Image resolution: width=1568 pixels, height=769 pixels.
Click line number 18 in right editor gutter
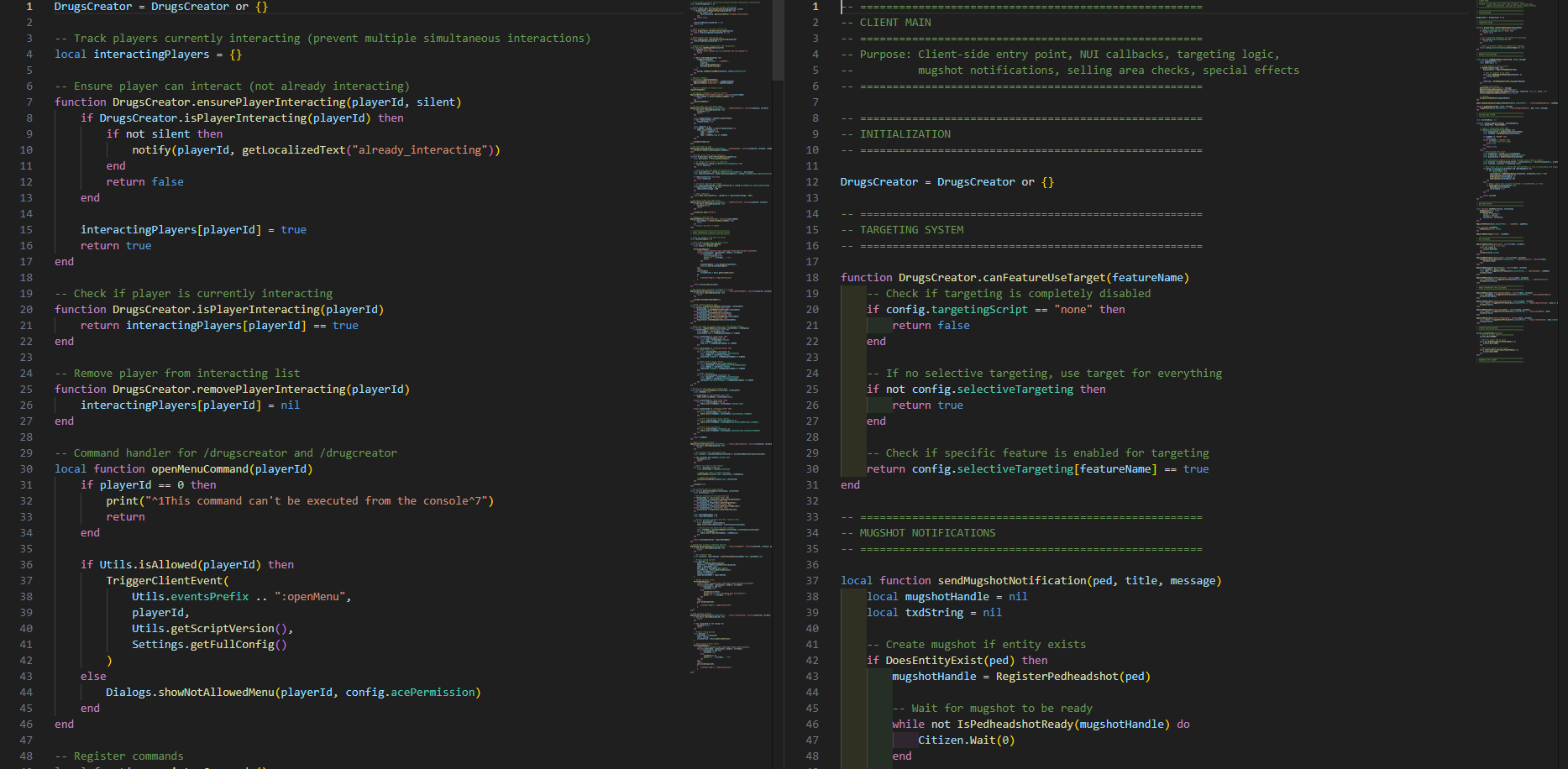point(812,278)
